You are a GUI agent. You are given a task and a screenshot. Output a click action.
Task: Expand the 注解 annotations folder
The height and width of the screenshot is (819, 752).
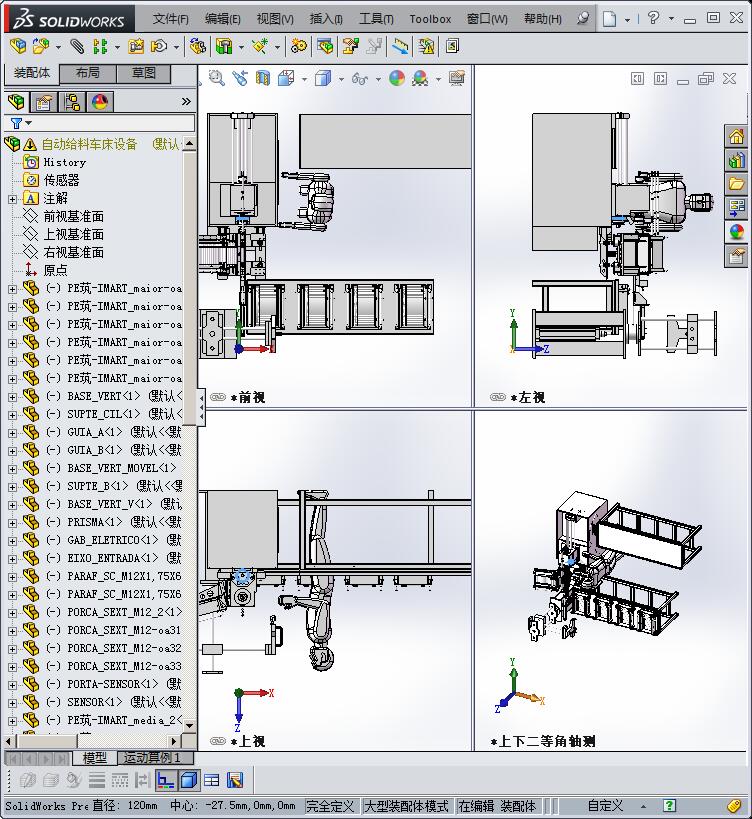[13, 199]
